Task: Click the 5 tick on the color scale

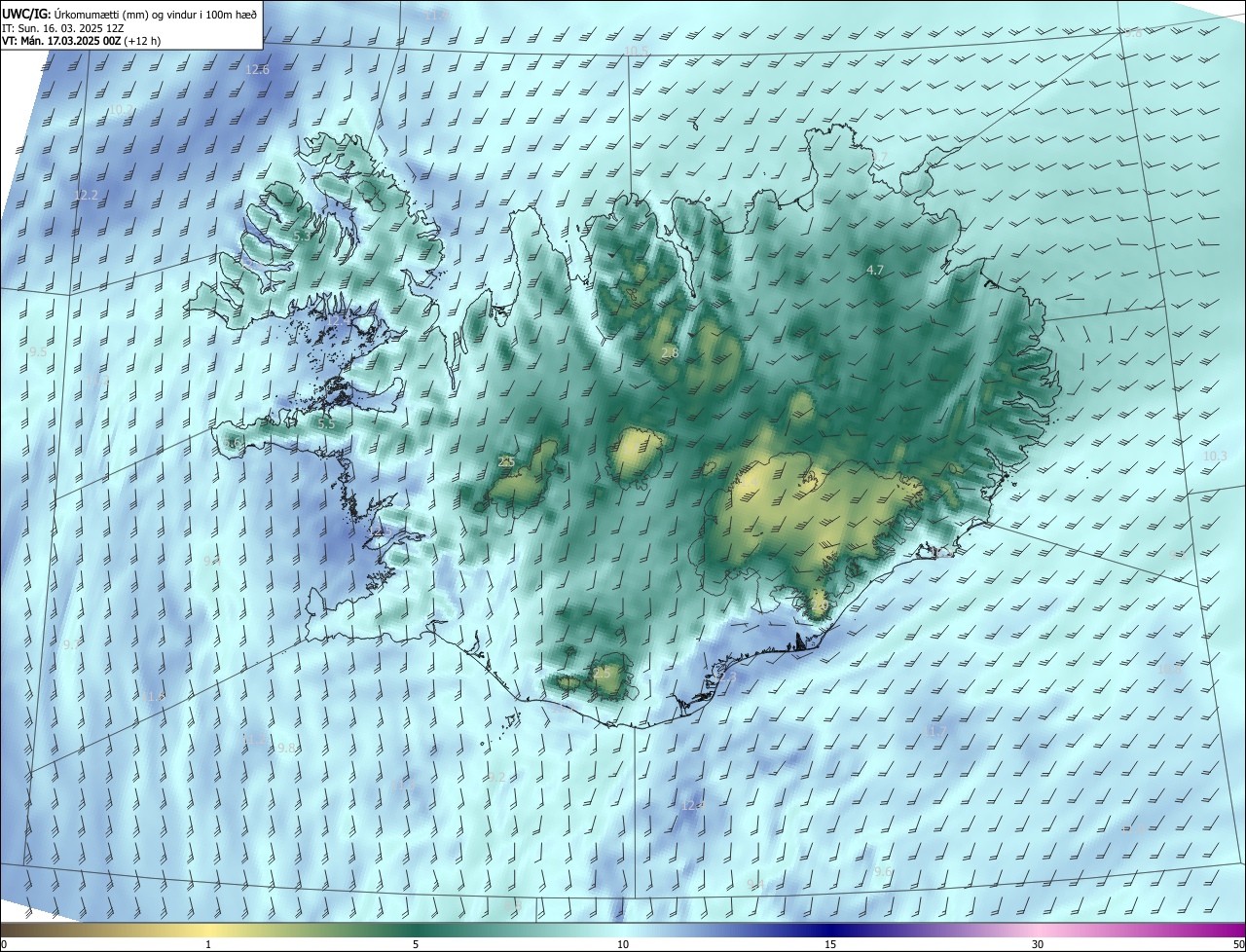Action: coord(416,944)
